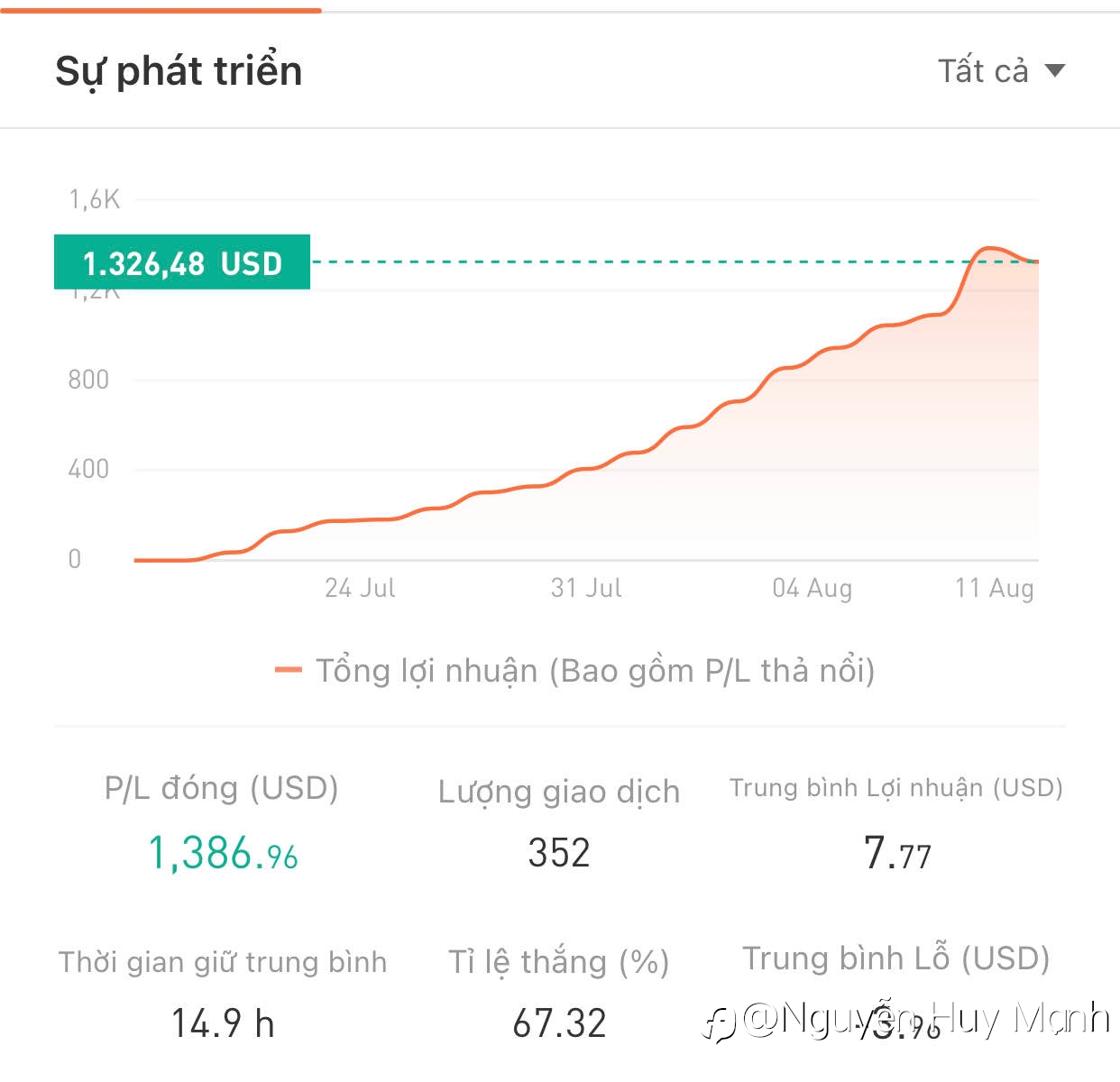1120x1082 pixels.
Task: Click the 'Lượng giao dịch' 352 value
Action: pyautogui.click(x=559, y=853)
